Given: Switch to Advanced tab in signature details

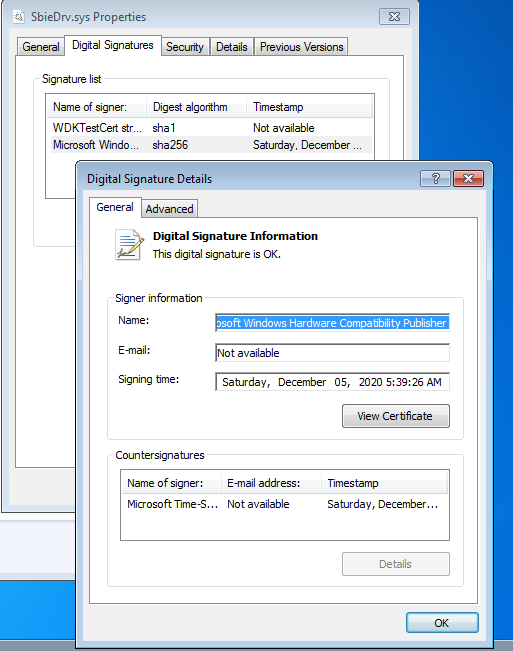Looking at the screenshot, I should coord(169,208).
